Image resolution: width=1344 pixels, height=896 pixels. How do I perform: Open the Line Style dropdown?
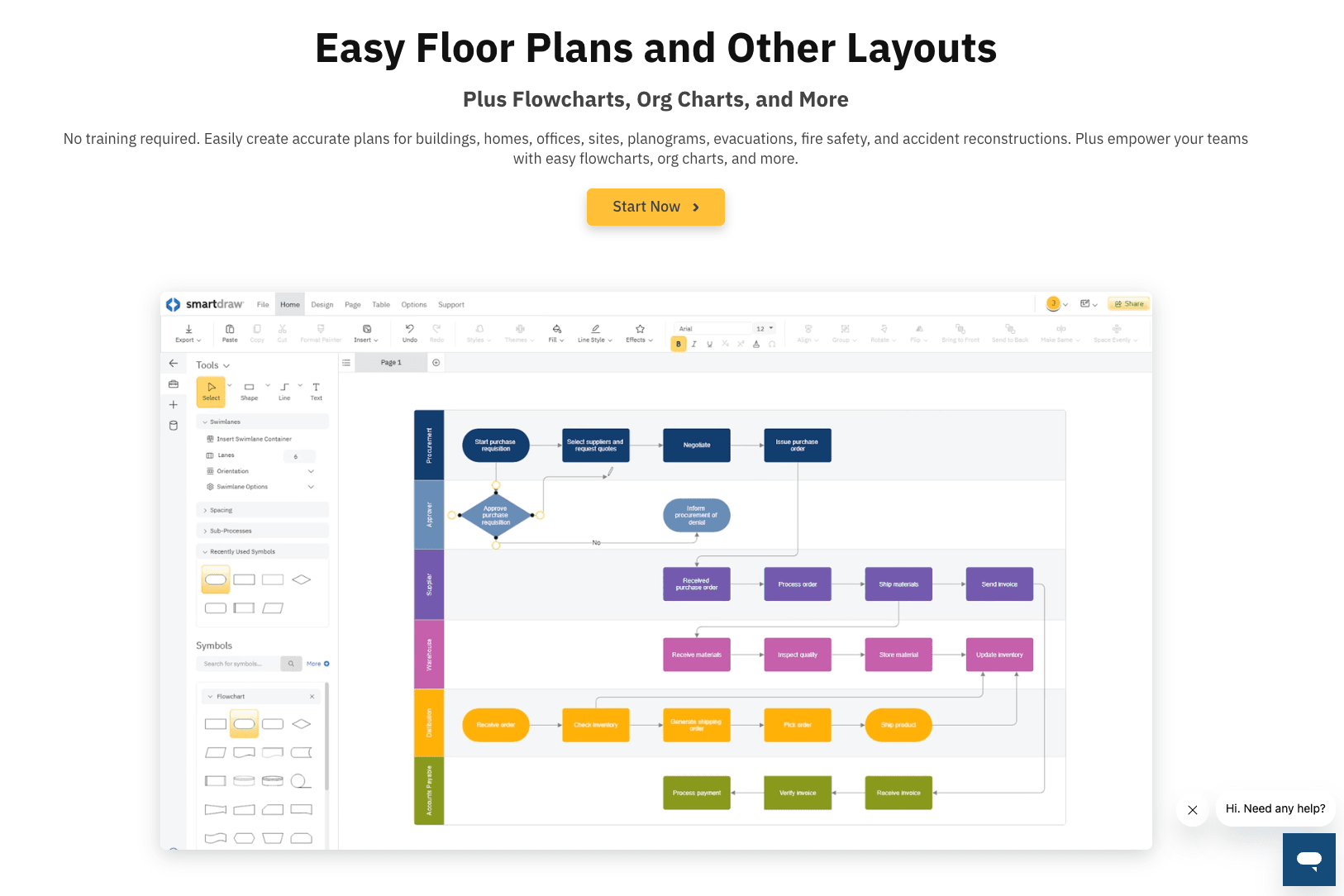[x=595, y=334]
